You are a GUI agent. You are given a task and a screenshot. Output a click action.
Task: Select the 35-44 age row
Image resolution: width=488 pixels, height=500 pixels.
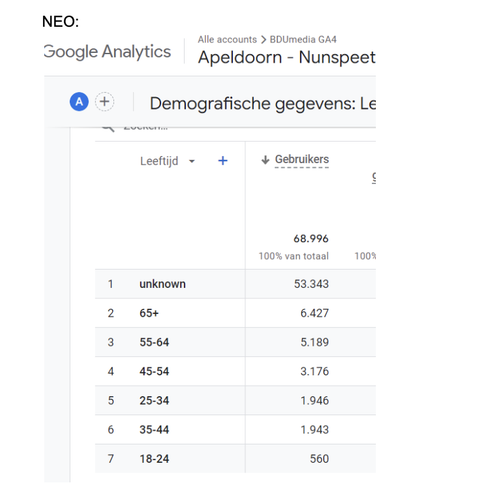[x=235, y=429]
